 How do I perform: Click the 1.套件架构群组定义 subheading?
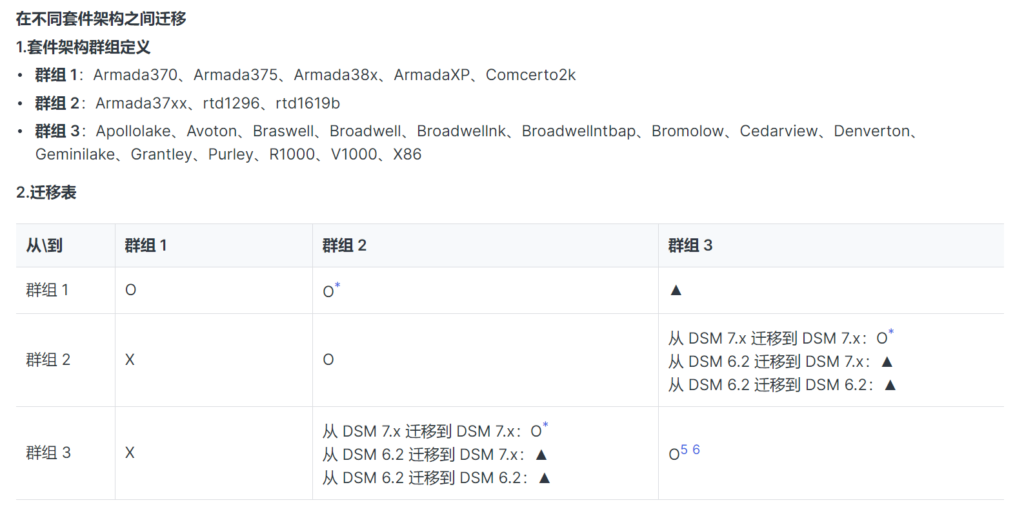click(x=83, y=47)
